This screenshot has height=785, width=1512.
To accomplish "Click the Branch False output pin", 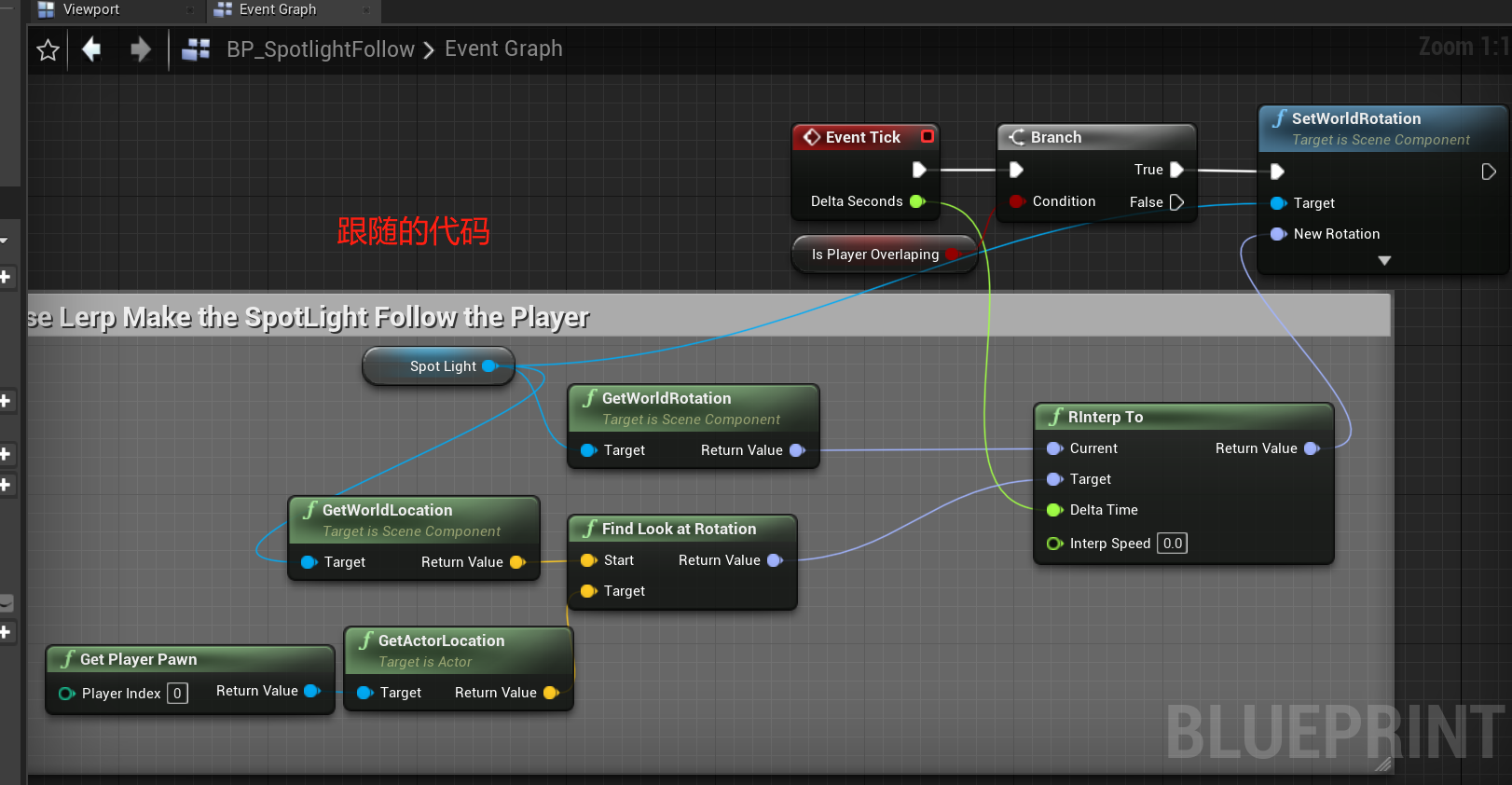I will point(1176,202).
